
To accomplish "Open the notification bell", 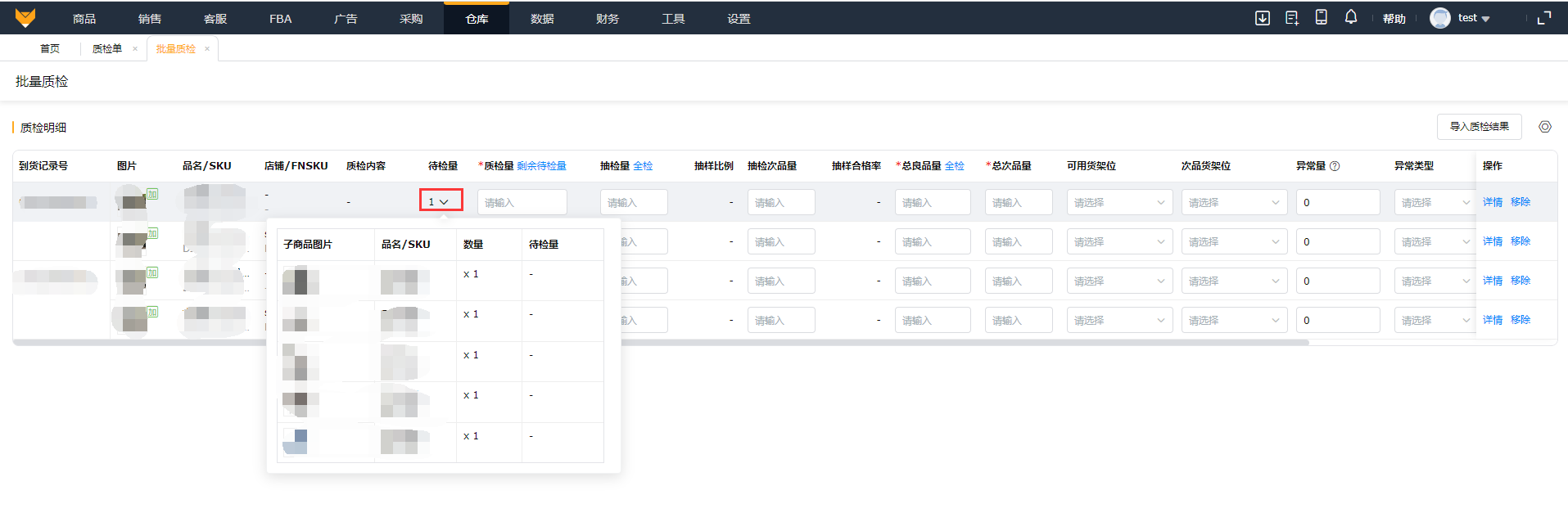I will (1350, 17).
